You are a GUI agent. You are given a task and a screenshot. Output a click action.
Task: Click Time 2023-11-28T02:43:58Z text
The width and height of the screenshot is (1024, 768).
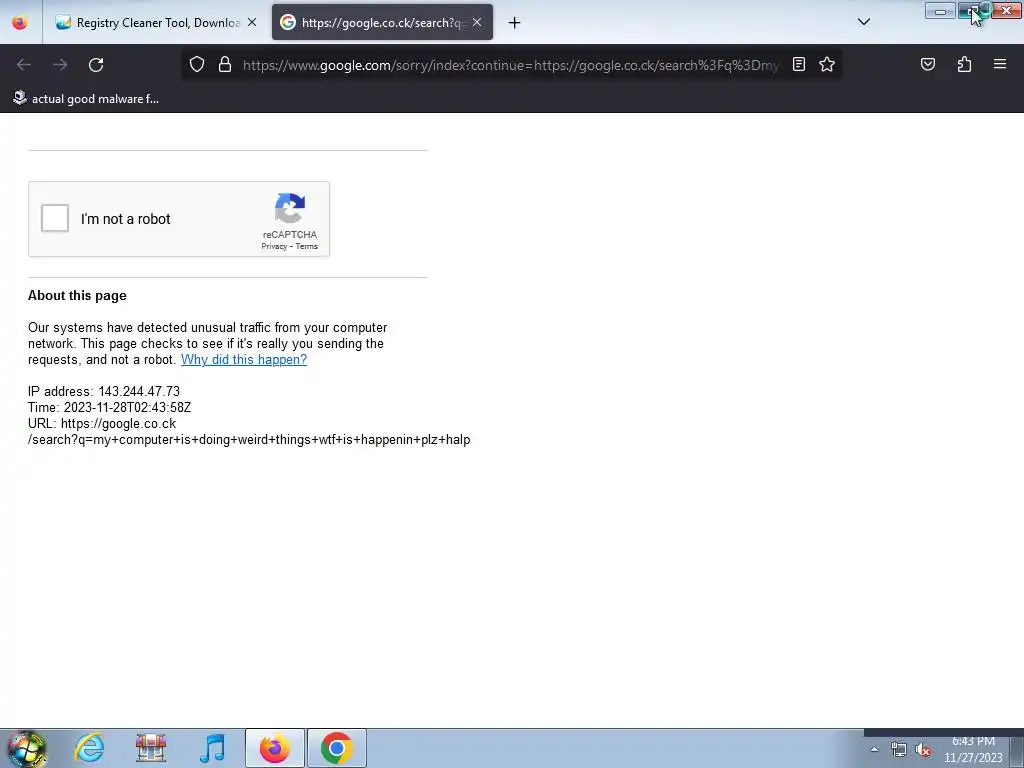click(x=110, y=408)
